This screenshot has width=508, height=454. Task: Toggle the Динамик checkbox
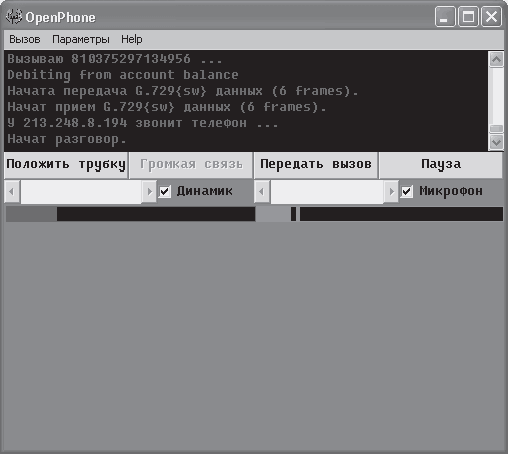165,192
